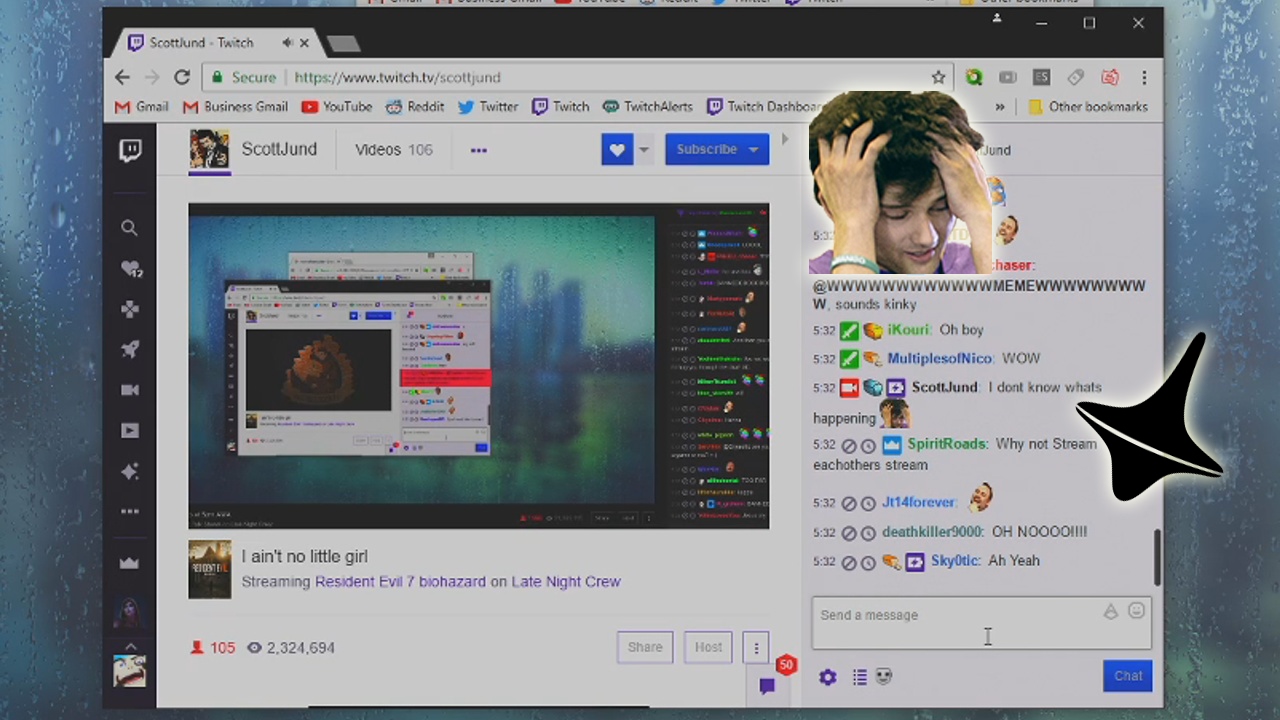1280x720 pixels.
Task: Open the videos play icon in sidebar
Action: click(x=130, y=431)
